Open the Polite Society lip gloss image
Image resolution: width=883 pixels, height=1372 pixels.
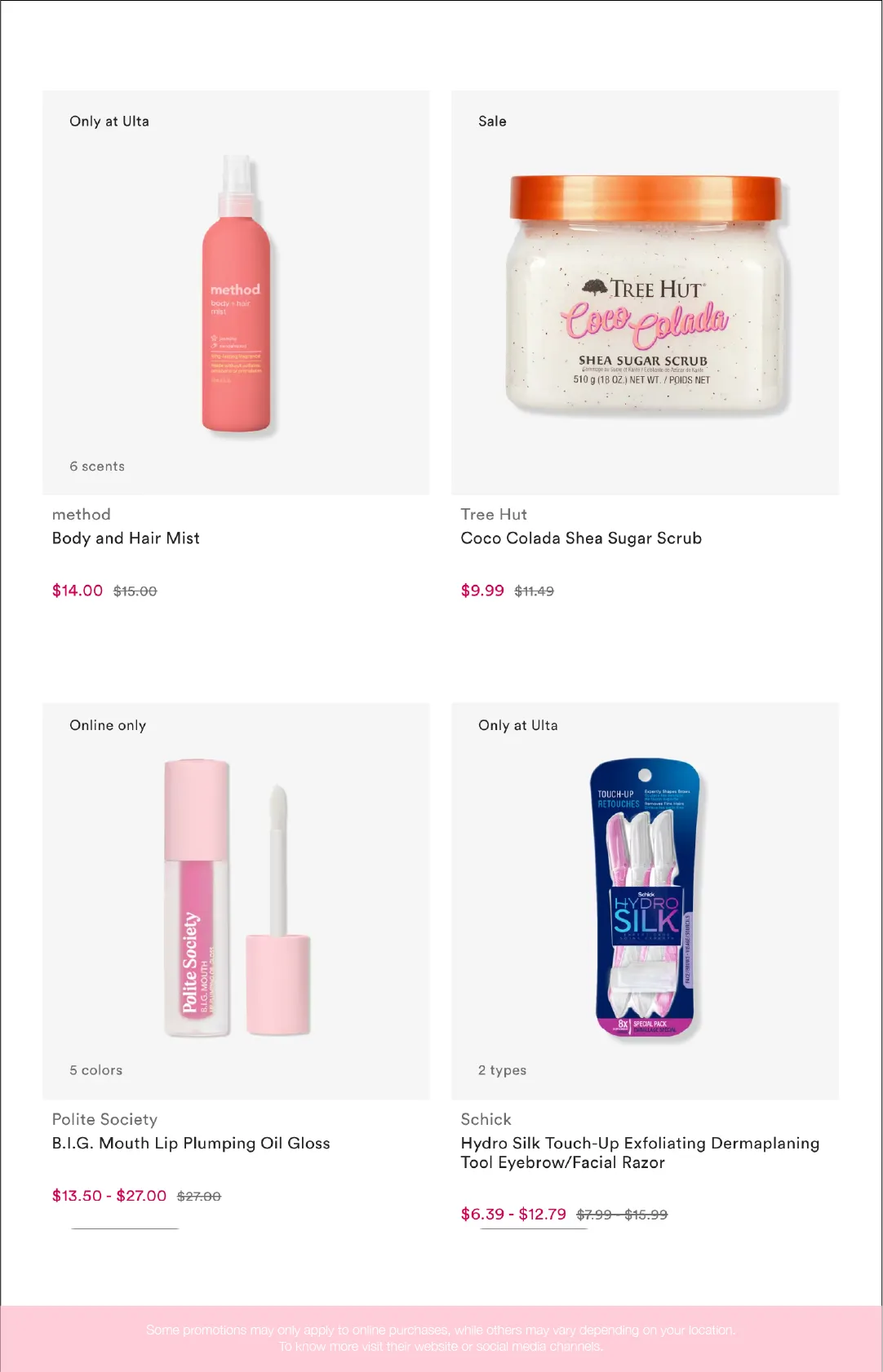[x=237, y=898]
